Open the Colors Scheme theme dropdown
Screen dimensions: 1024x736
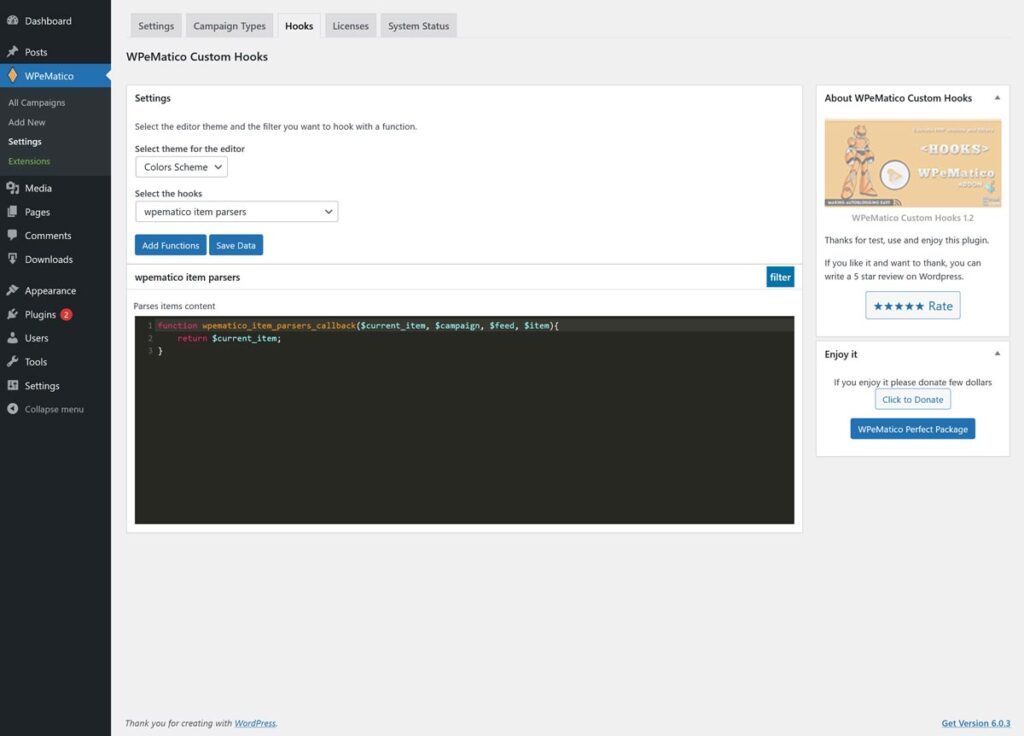[x=181, y=167]
